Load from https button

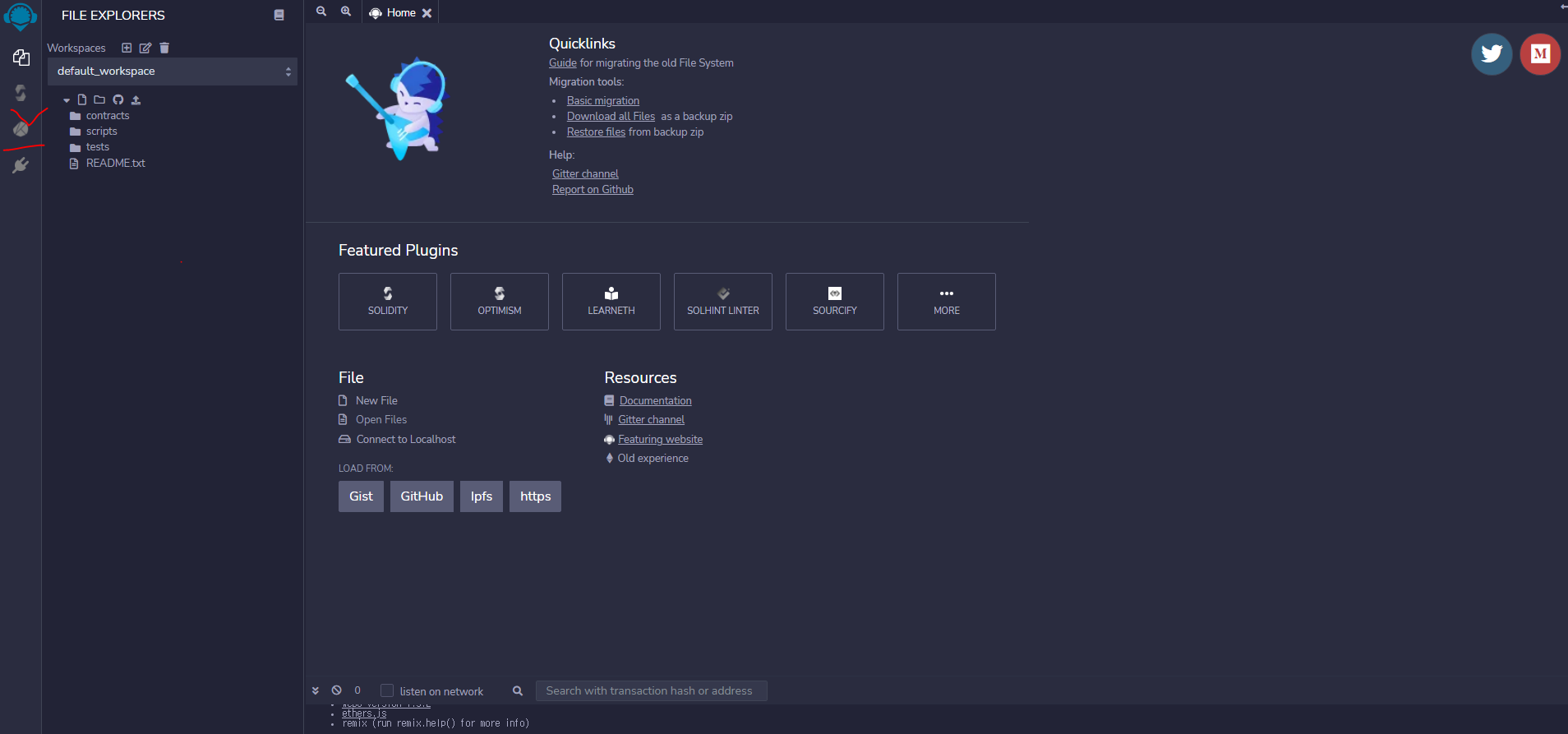(x=535, y=496)
